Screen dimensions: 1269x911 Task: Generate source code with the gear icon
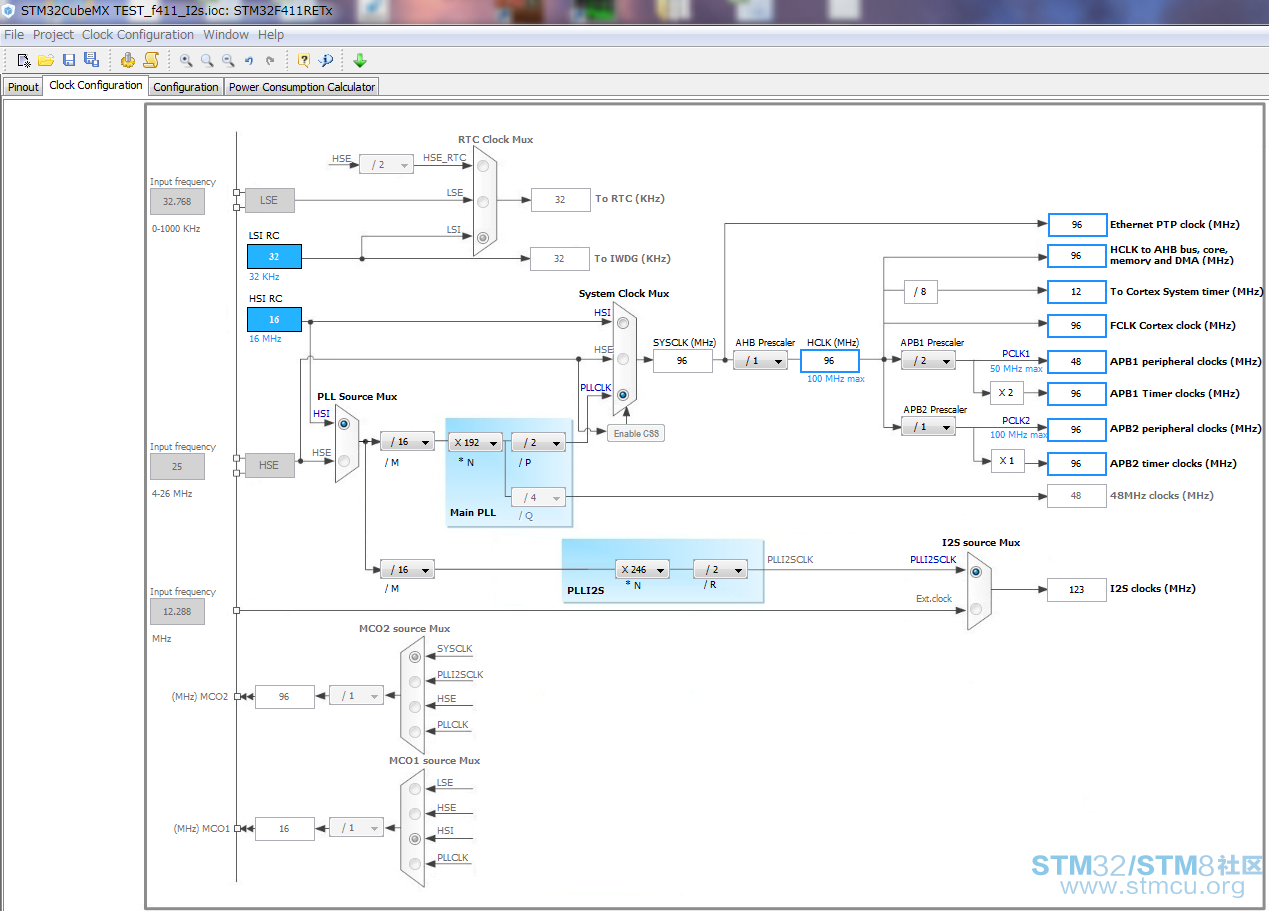click(x=128, y=60)
